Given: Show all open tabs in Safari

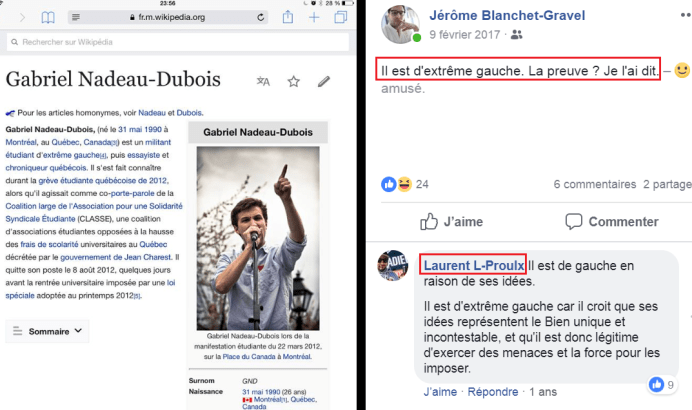Looking at the screenshot, I should click(340, 17).
